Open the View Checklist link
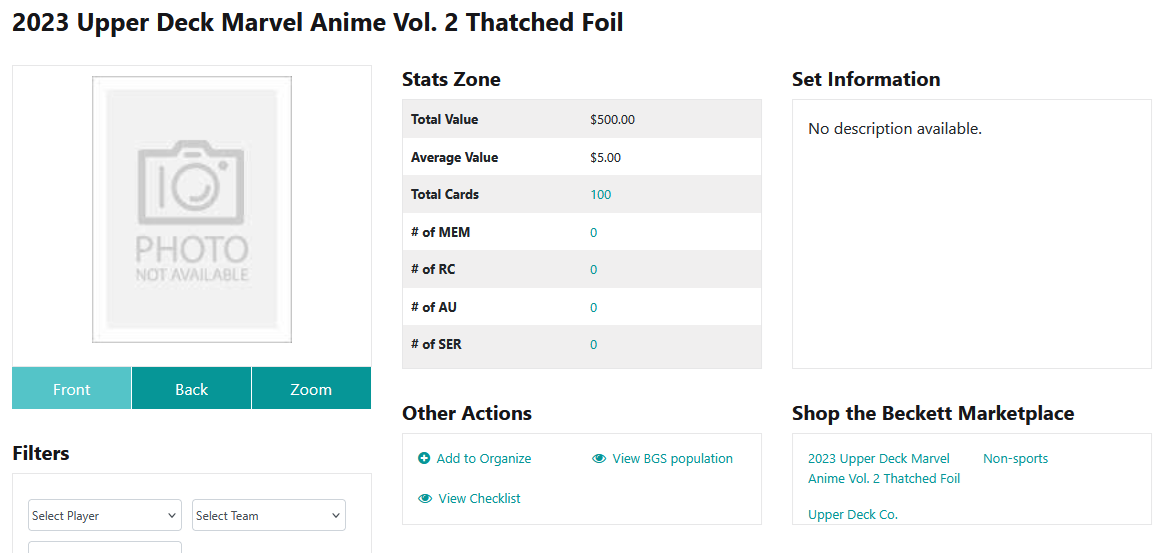This screenshot has width=1168, height=553. coord(480,499)
